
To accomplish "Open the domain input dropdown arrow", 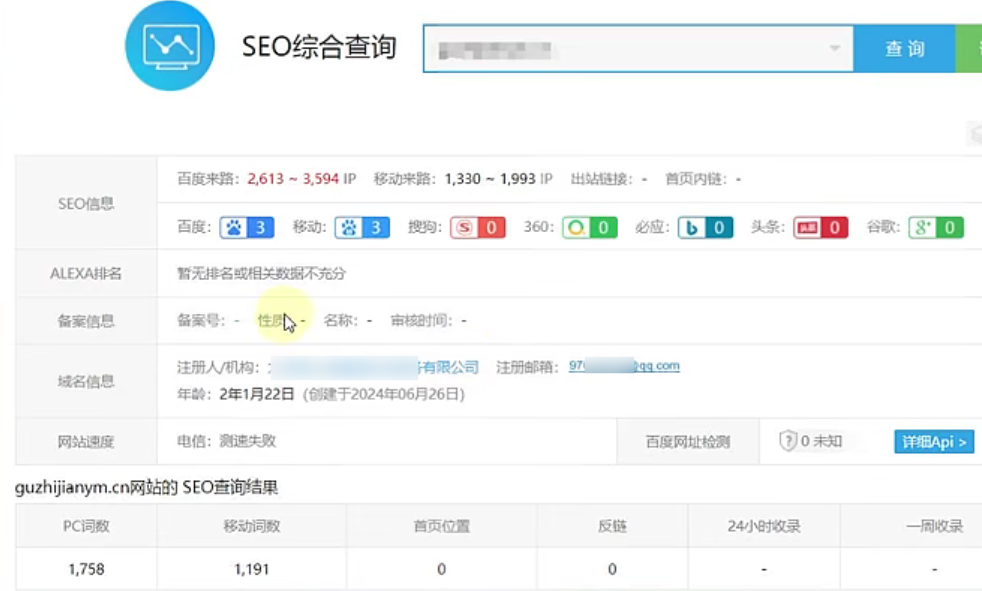I will [x=834, y=48].
